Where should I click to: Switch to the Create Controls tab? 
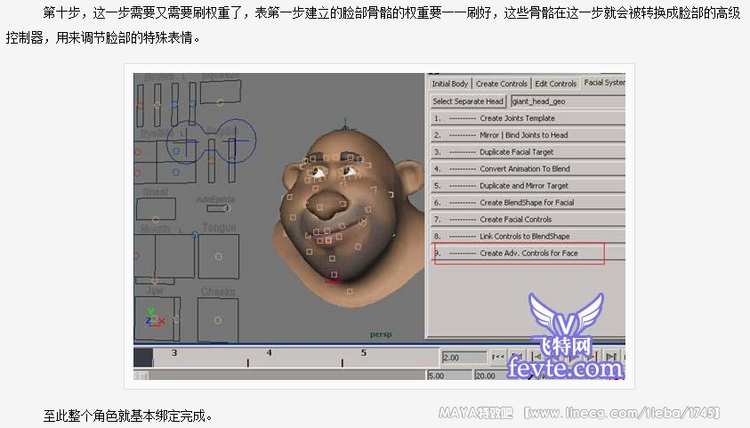pyautogui.click(x=501, y=83)
